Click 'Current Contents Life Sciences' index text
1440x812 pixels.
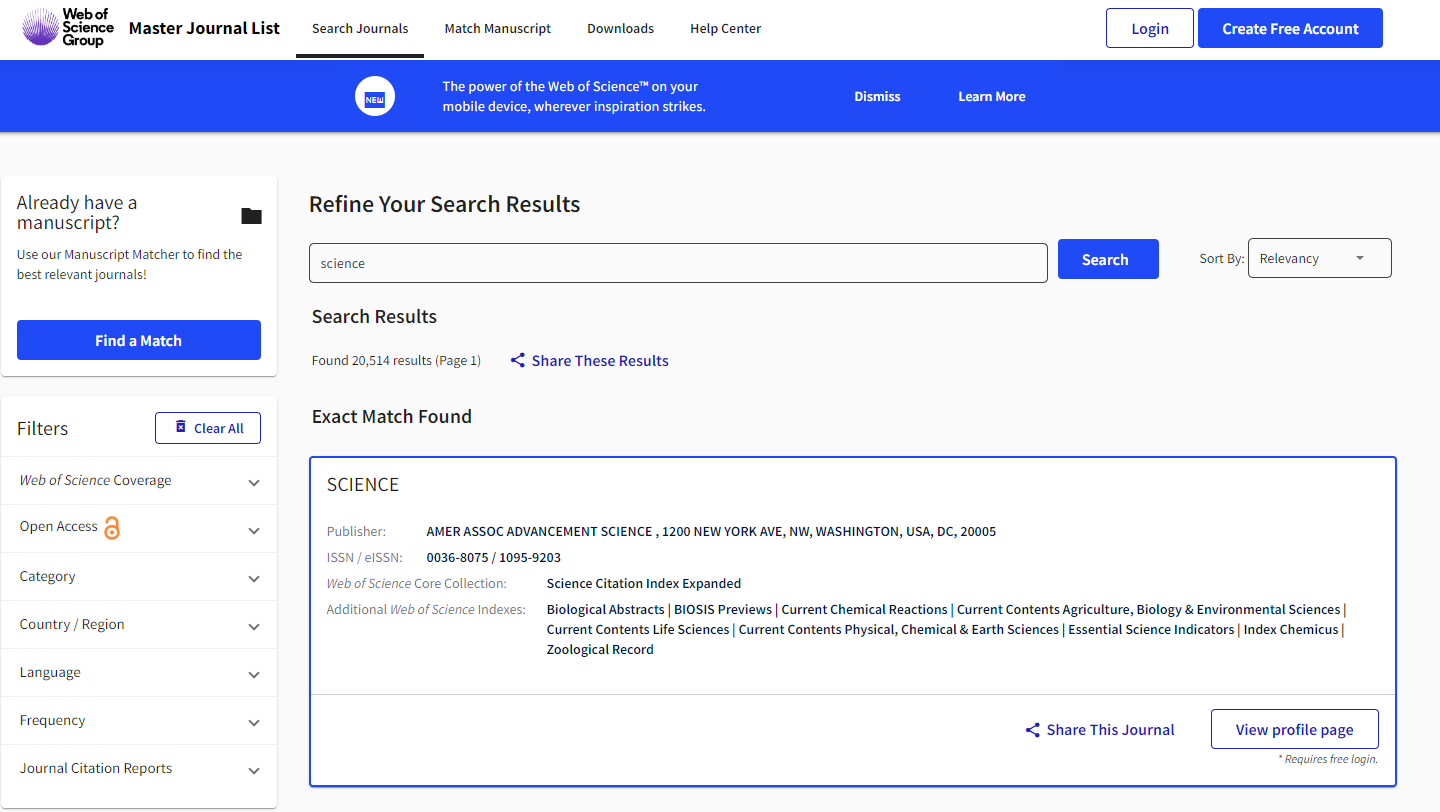(x=638, y=630)
